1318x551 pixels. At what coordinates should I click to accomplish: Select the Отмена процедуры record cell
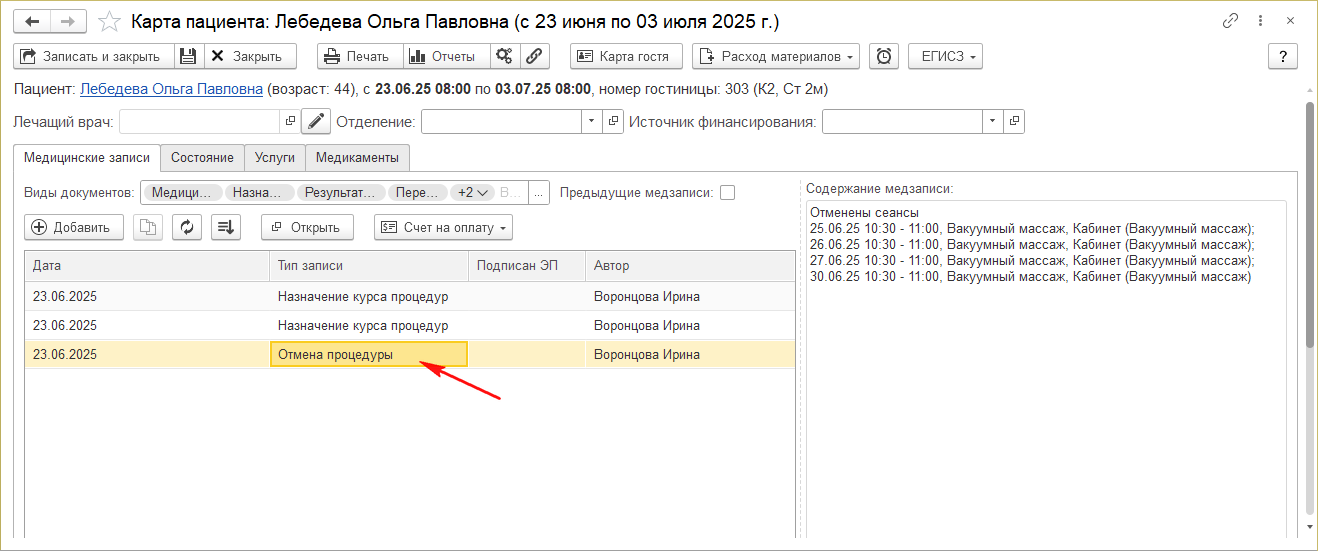click(x=369, y=354)
